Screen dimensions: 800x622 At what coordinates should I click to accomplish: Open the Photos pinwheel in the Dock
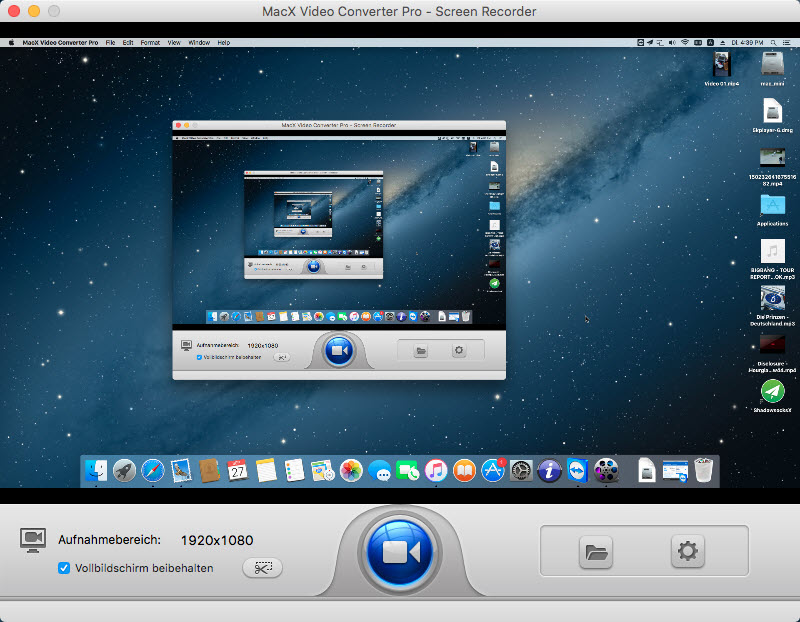pyautogui.click(x=351, y=470)
